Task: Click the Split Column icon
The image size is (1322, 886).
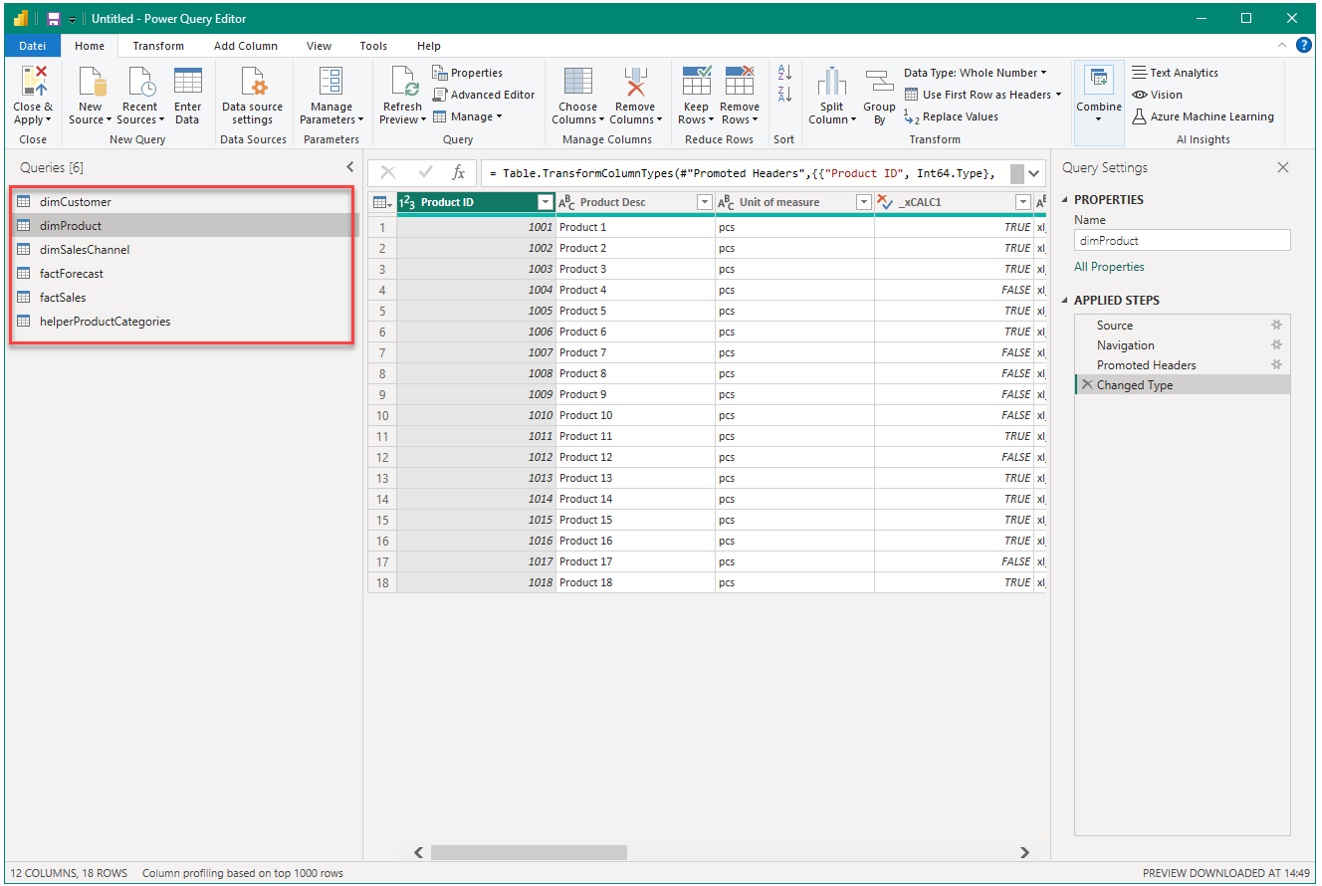Action: pyautogui.click(x=831, y=82)
